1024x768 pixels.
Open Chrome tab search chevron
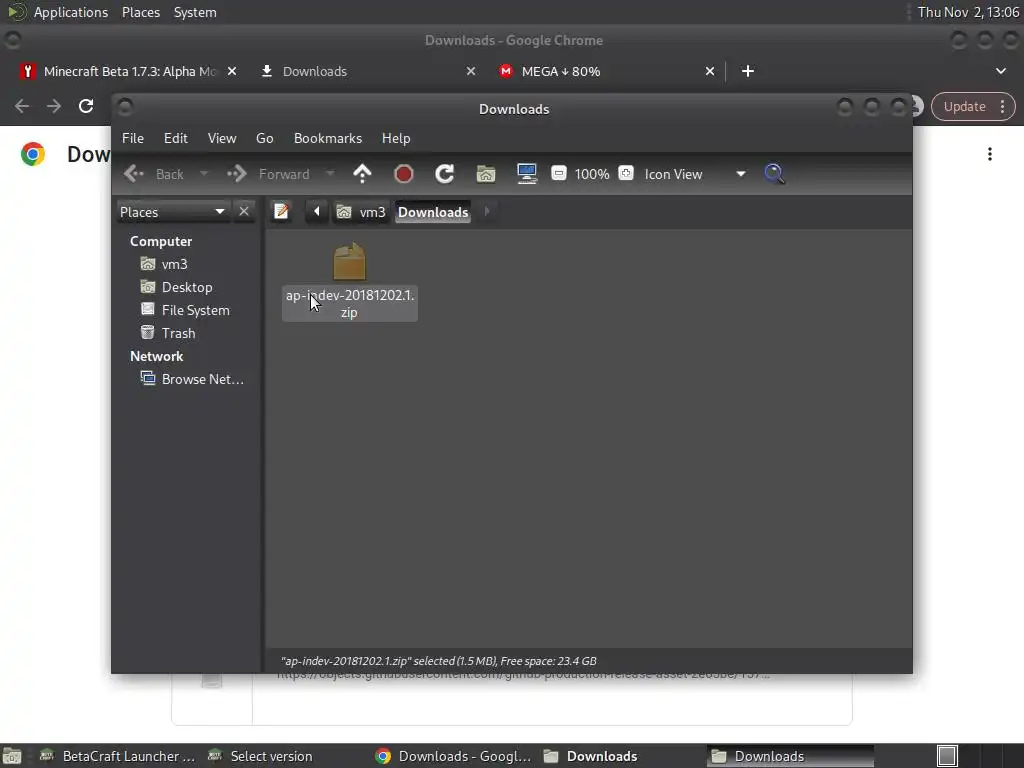(x=1000, y=71)
